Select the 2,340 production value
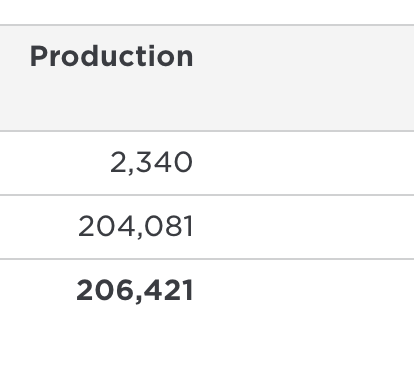Screen dimensions: 414x370 (x=151, y=163)
